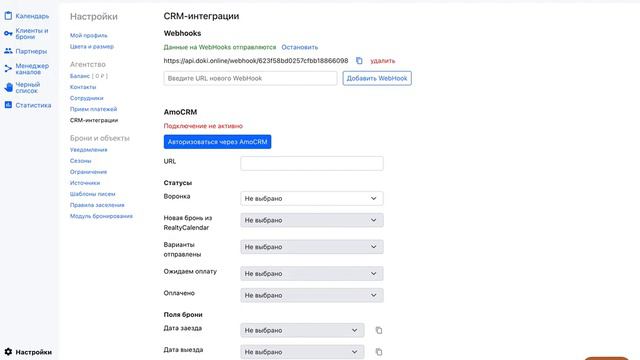Open Правила заселения settings link
This screenshot has height=360, width=640.
click(x=97, y=205)
